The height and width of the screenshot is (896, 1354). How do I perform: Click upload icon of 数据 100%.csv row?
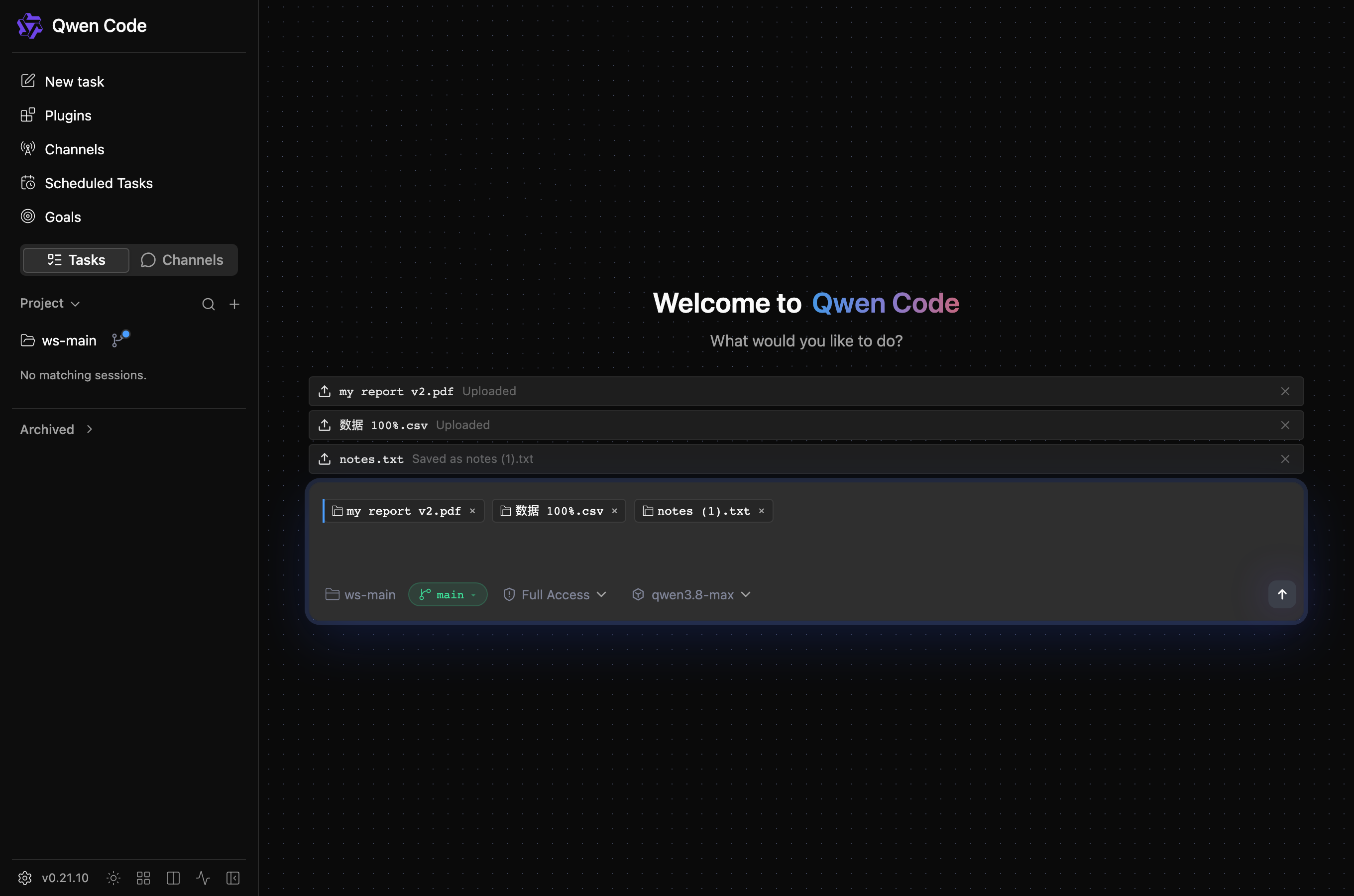coord(325,425)
